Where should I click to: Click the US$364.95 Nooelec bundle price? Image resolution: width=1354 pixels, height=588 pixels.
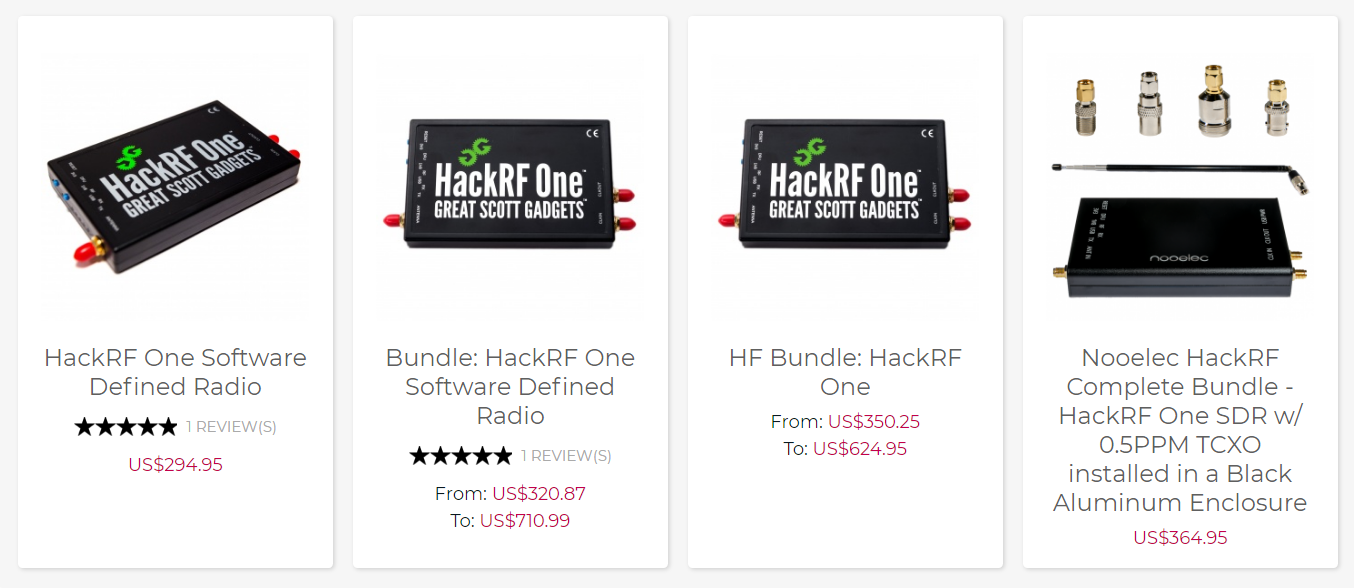pyautogui.click(x=1180, y=537)
